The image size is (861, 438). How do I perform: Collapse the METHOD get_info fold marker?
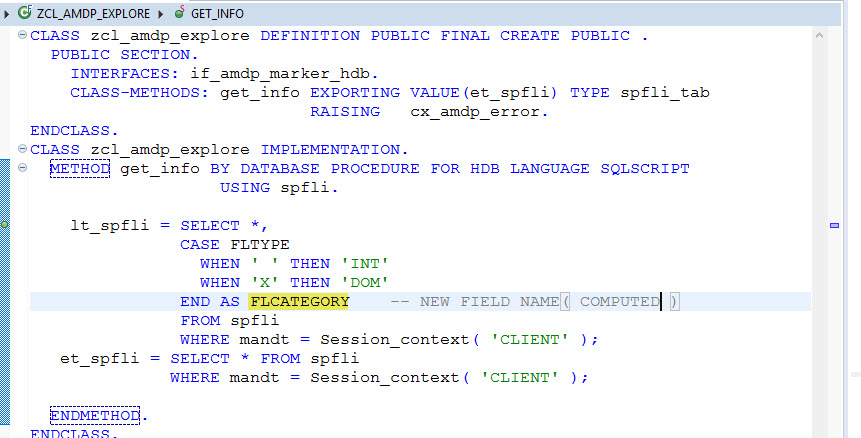(x=23, y=167)
